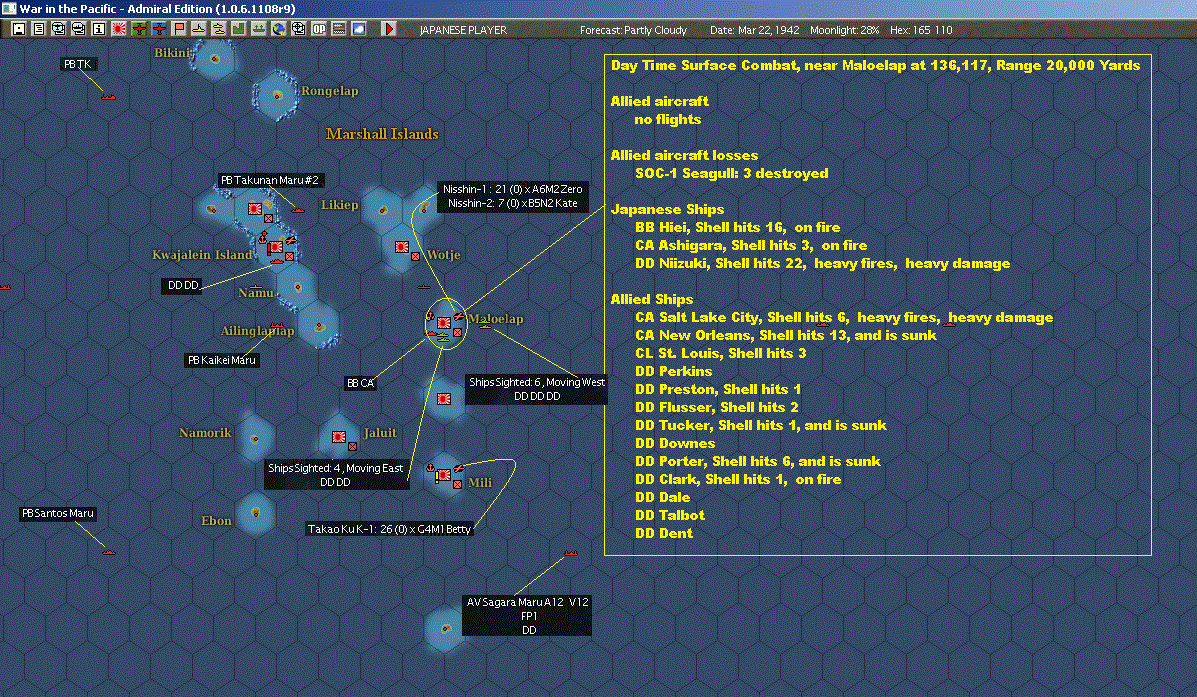This screenshot has height=697, width=1197.
Task: Select the Rongelap atoll hex
Action: coord(276,95)
